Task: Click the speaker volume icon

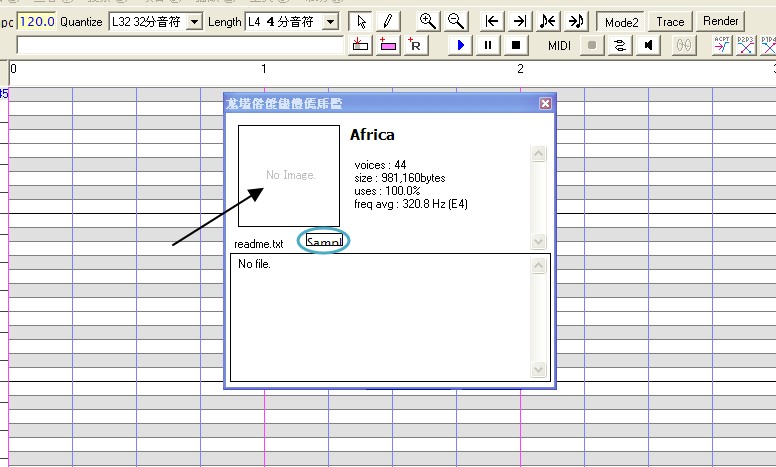Action: click(x=648, y=46)
